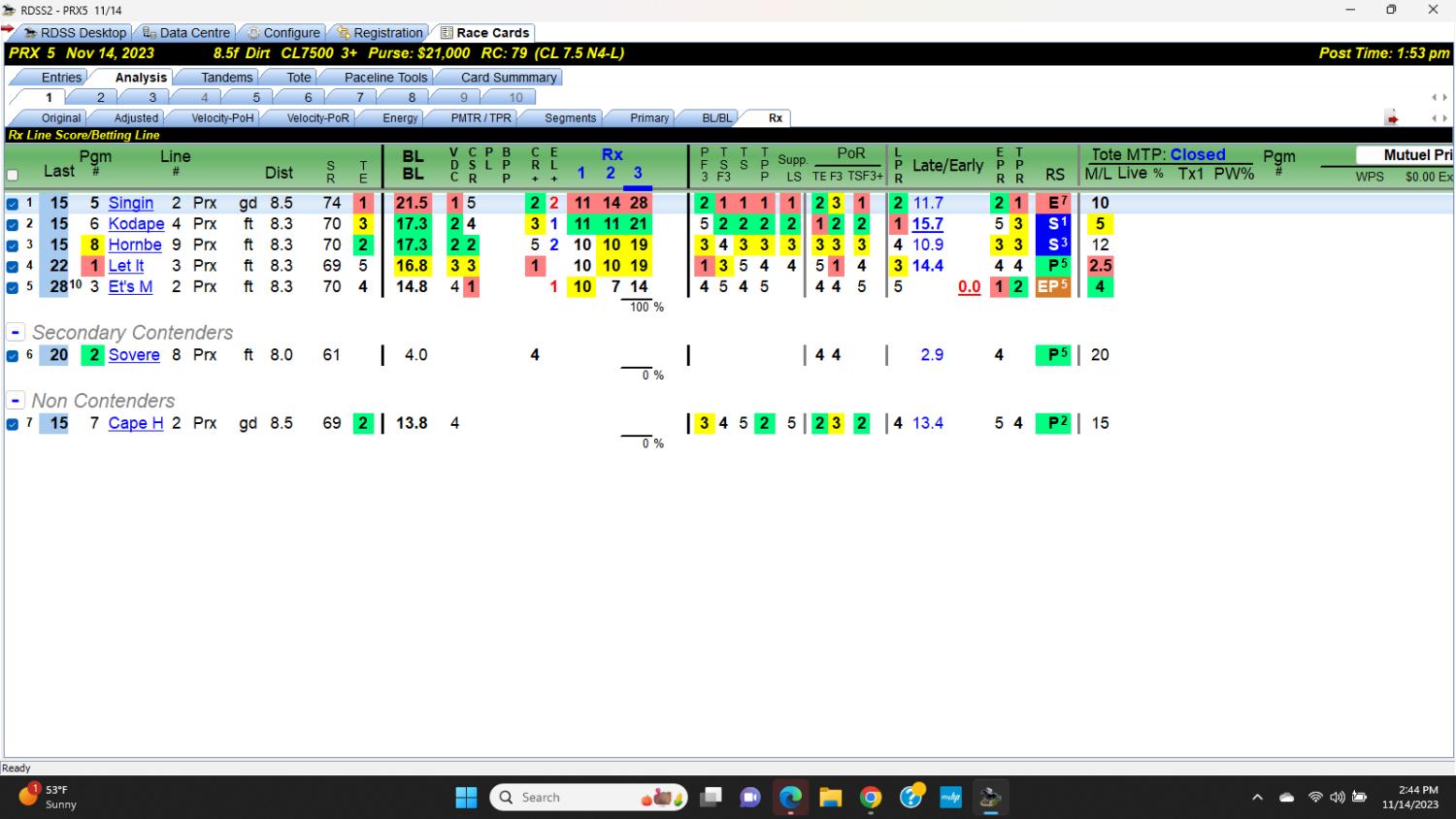The width and height of the screenshot is (1456, 819).
Task: Open Task View on the taskbar
Action: (711, 798)
